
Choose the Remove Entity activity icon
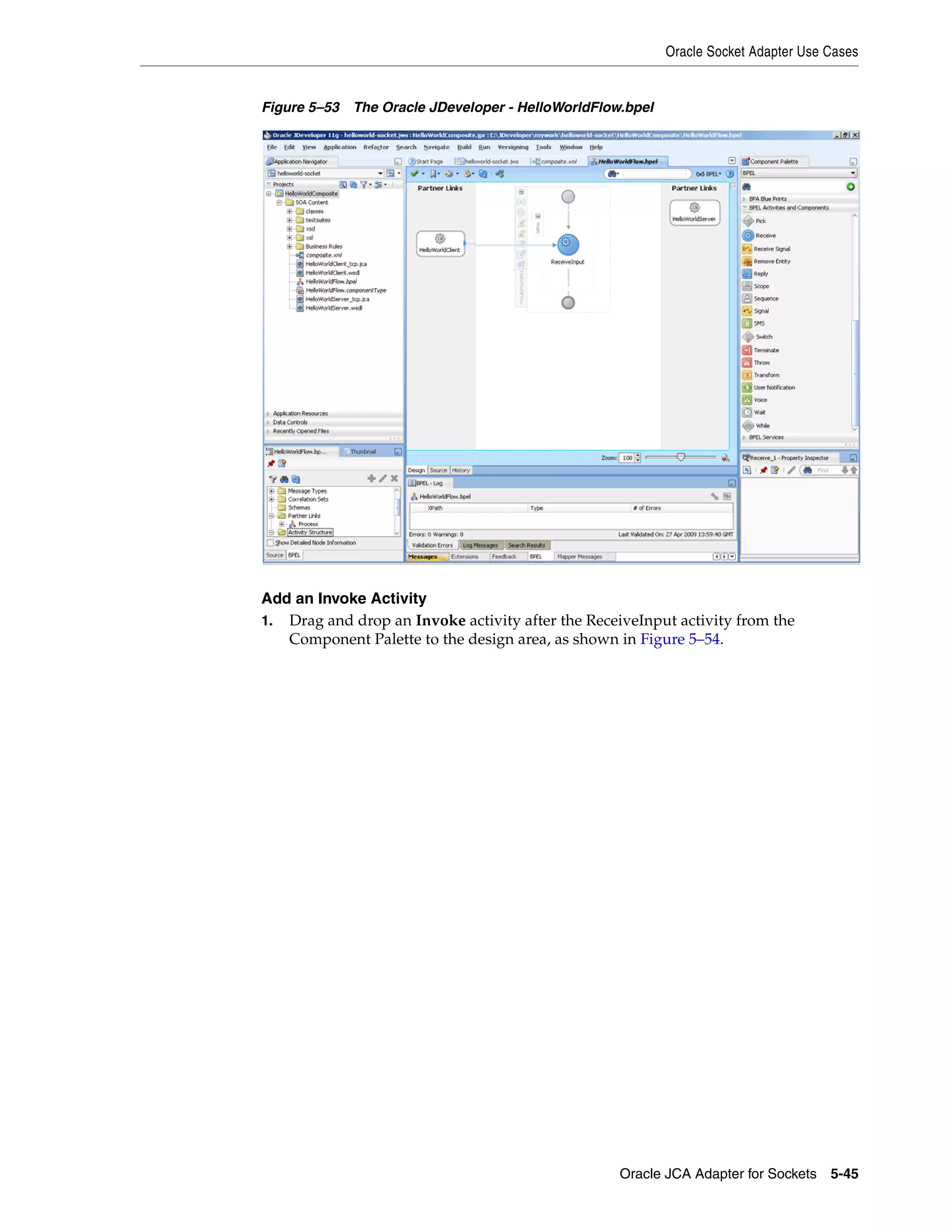tap(747, 261)
